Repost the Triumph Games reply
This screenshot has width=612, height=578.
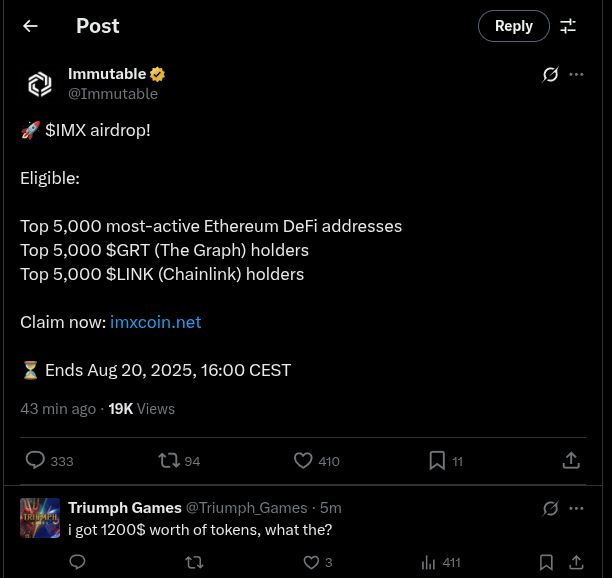click(195, 562)
